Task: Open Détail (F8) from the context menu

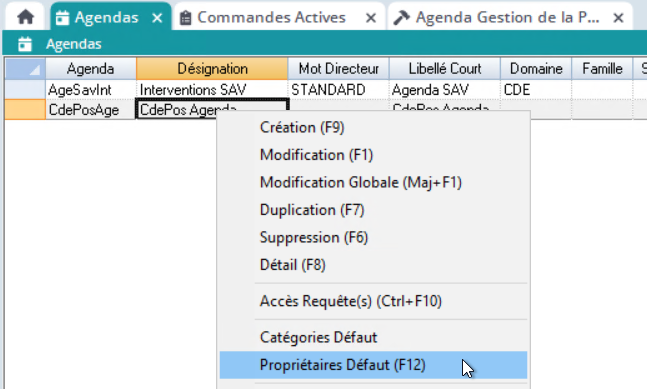Action: [x=293, y=265]
